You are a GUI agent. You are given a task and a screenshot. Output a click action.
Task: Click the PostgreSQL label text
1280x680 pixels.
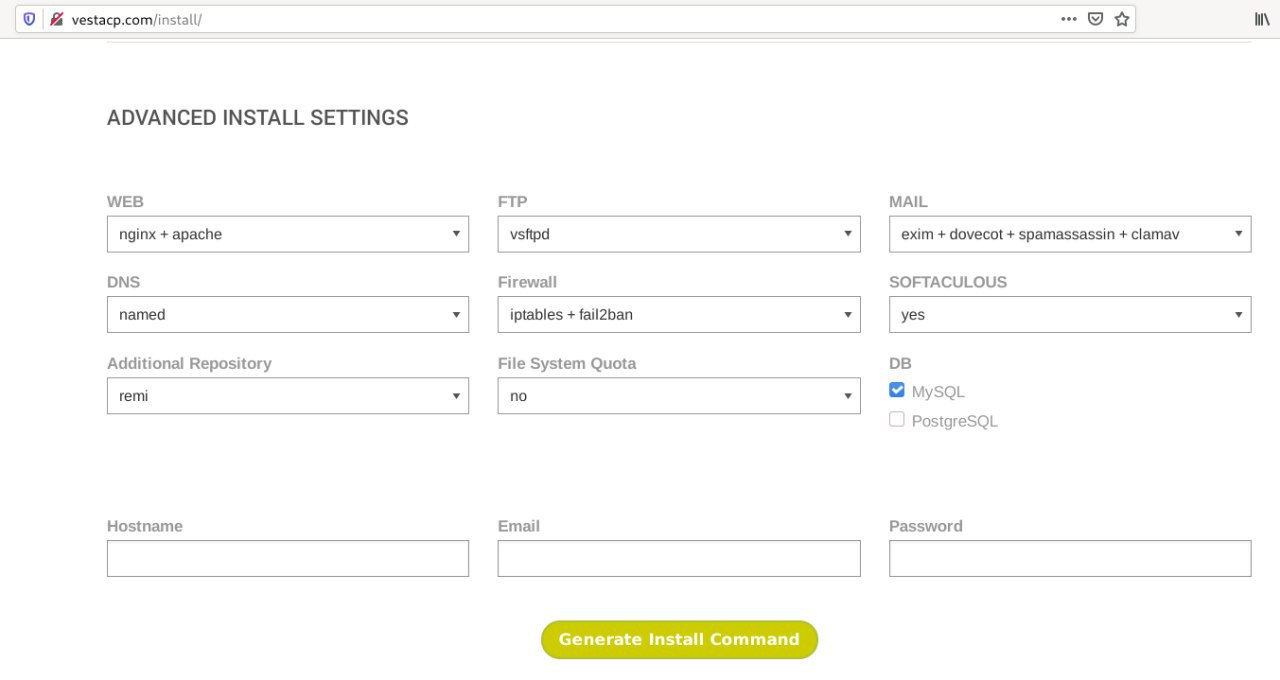coord(955,421)
